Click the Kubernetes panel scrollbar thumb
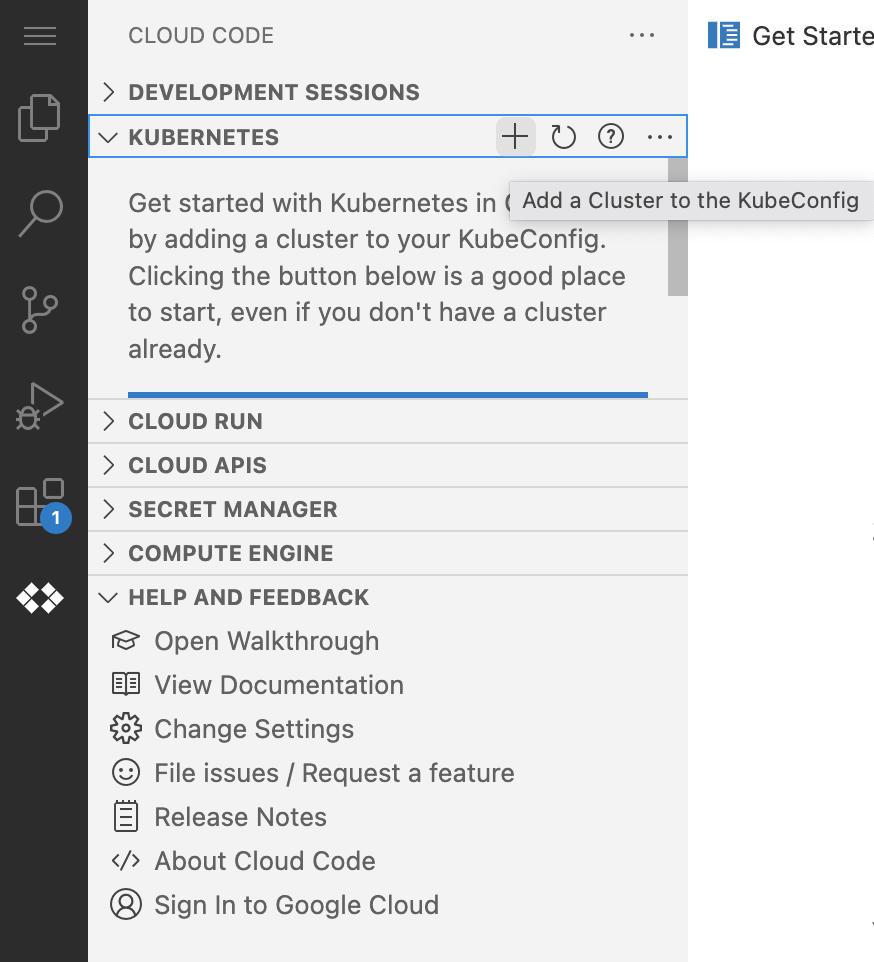Screen dimensions: 874x962 tap(678, 227)
